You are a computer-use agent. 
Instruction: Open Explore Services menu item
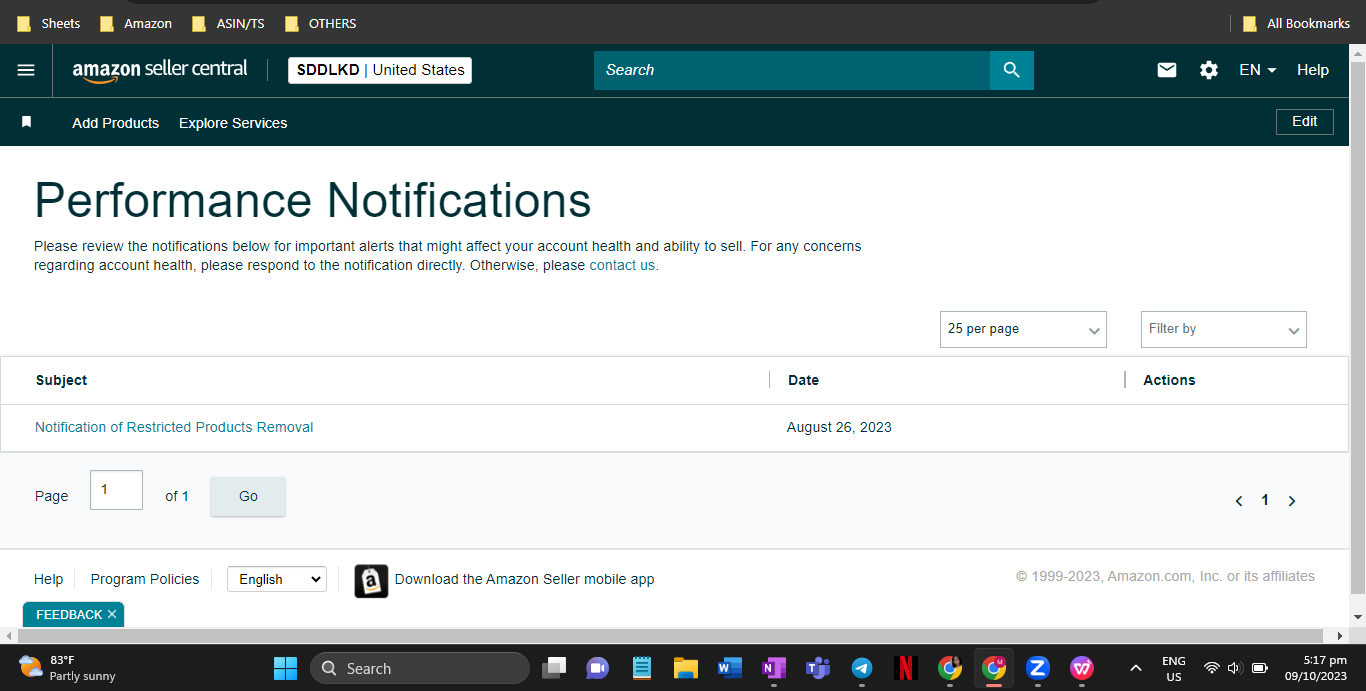(233, 123)
